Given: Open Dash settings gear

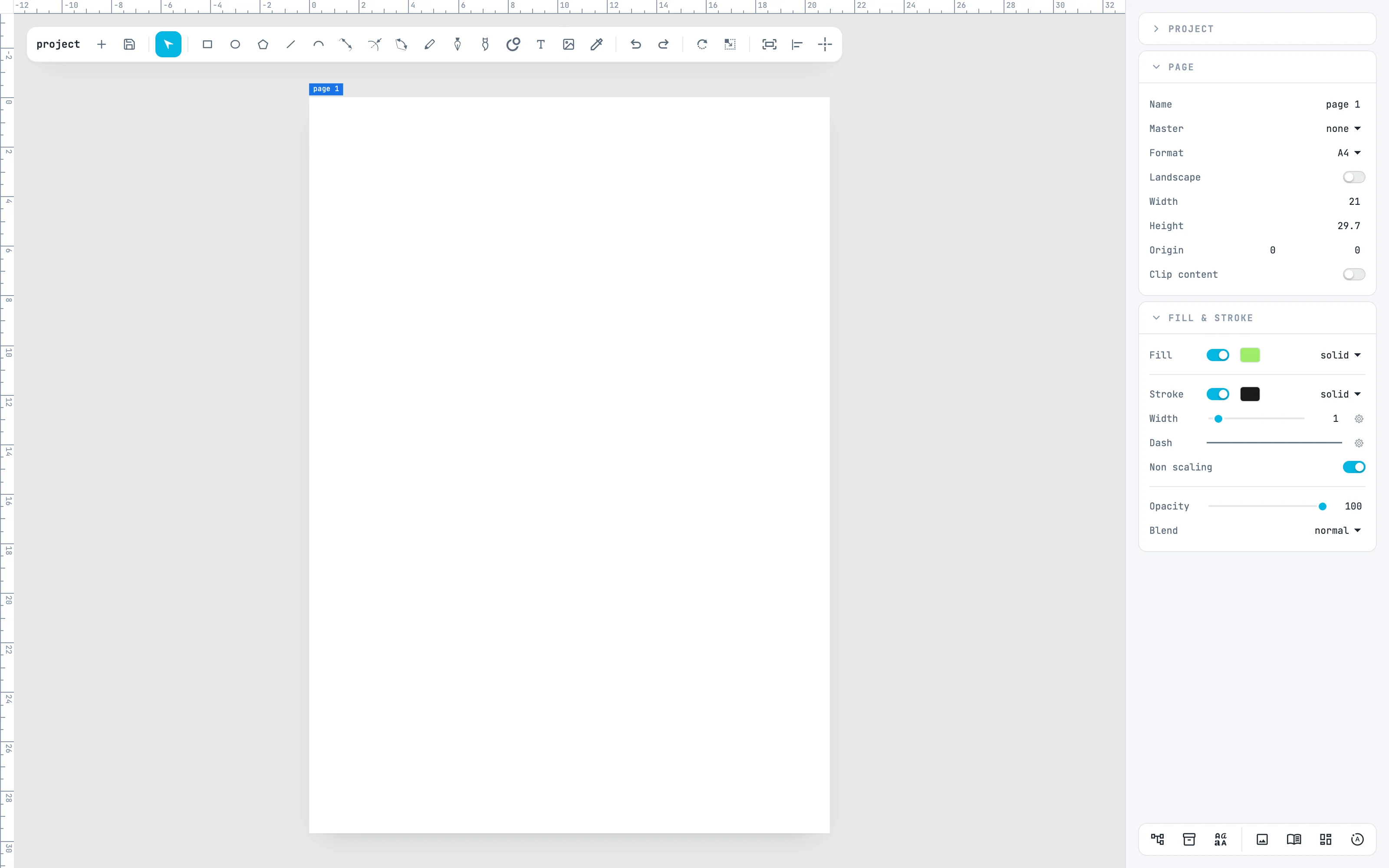Looking at the screenshot, I should point(1359,443).
